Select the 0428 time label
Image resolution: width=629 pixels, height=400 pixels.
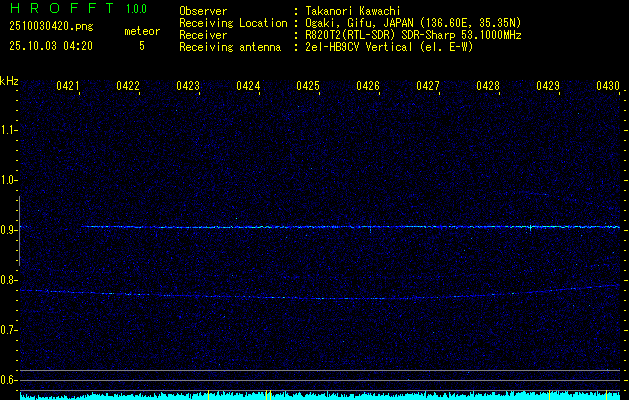tap(488, 87)
